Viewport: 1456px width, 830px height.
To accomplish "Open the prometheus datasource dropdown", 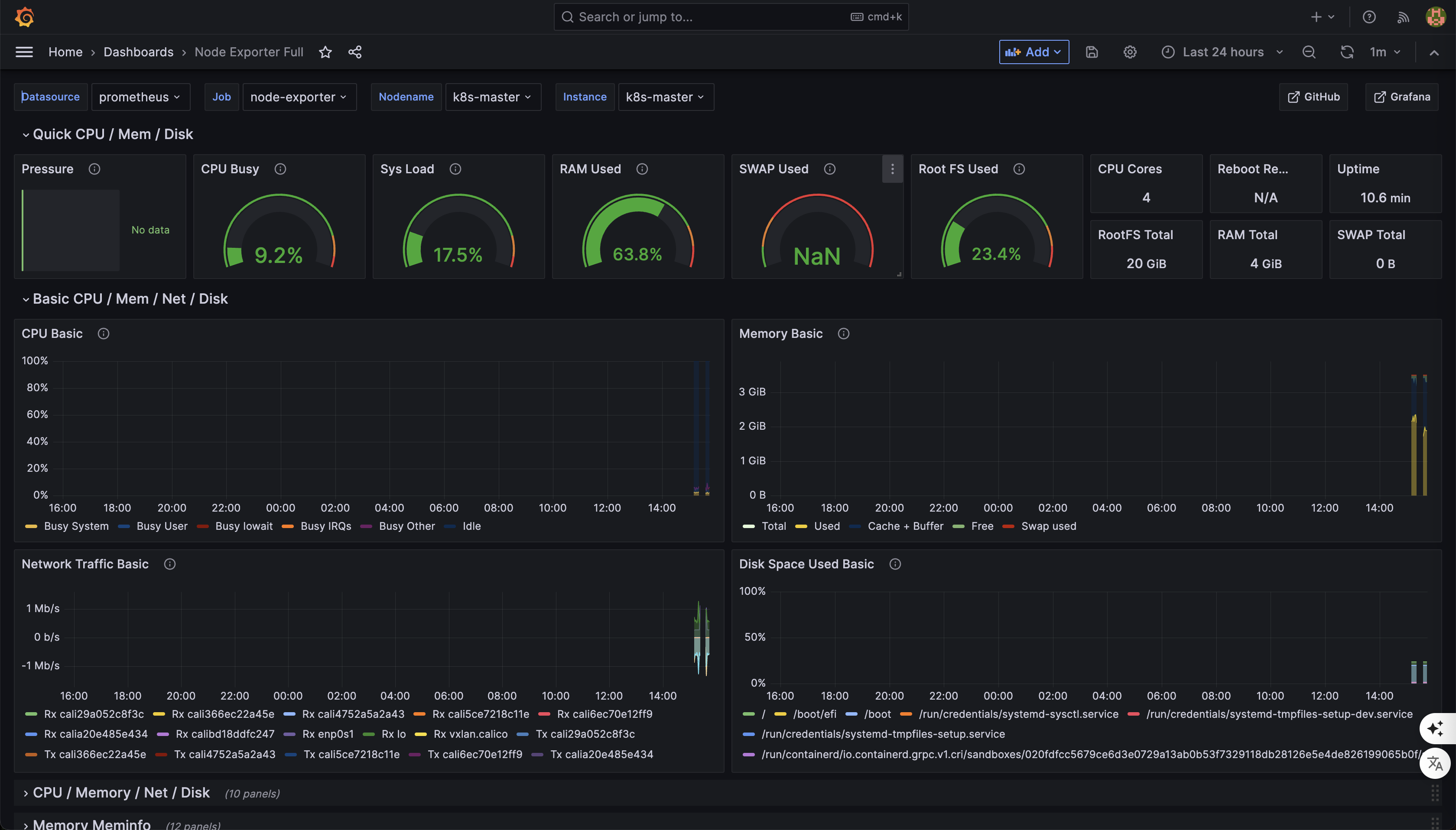I will [140, 97].
